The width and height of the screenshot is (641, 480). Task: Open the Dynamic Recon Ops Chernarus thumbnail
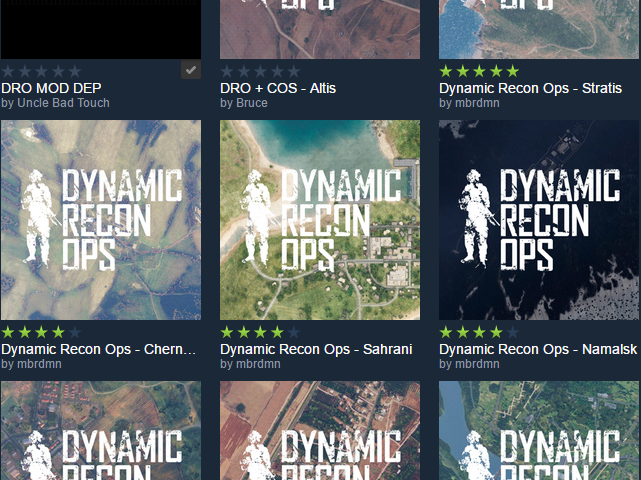pyautogui.click(x=101, y=220)
